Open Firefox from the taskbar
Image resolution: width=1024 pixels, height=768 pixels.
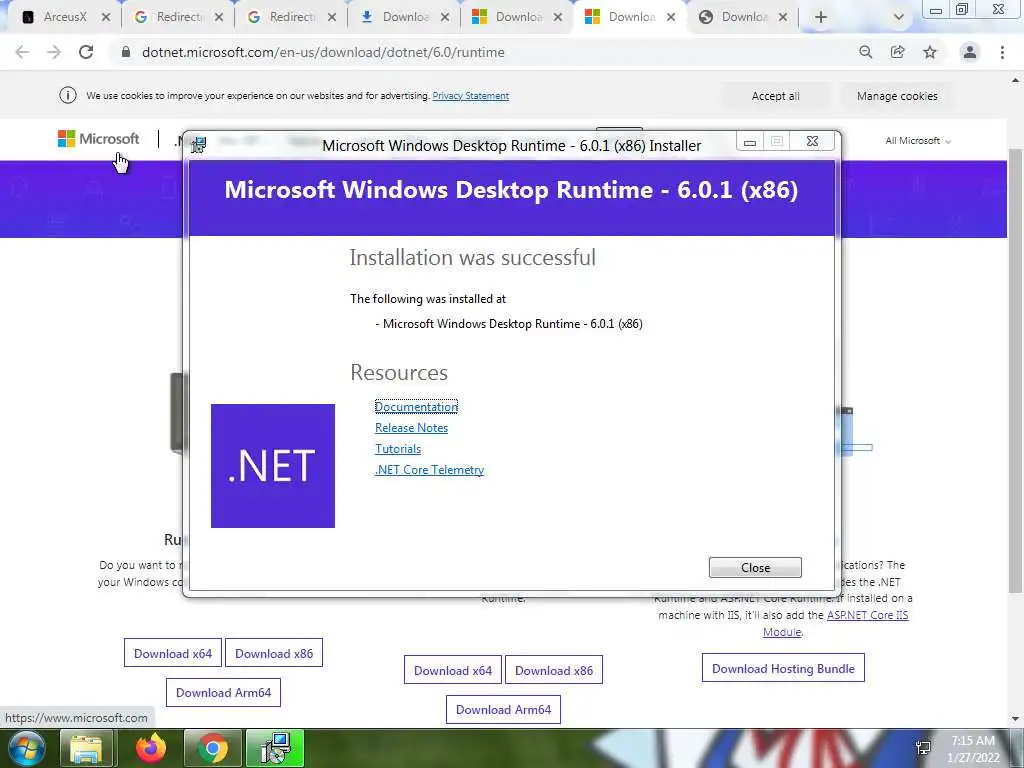150,748
